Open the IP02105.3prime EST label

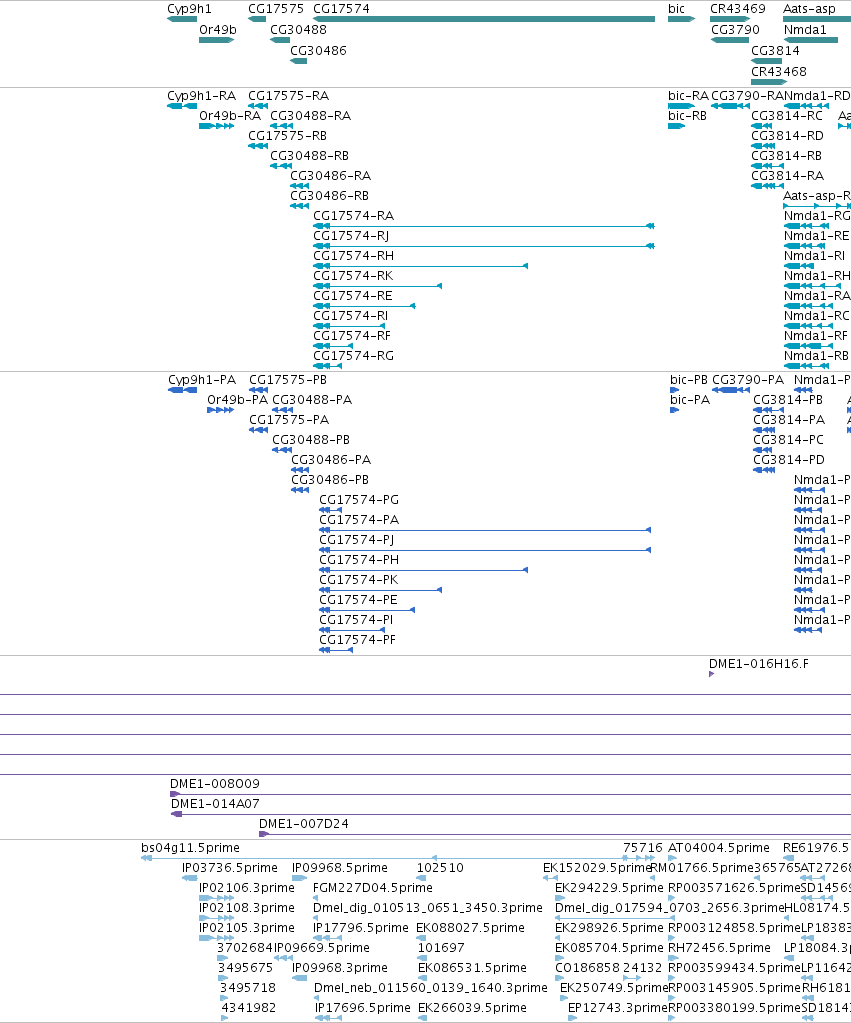[247, 928]
